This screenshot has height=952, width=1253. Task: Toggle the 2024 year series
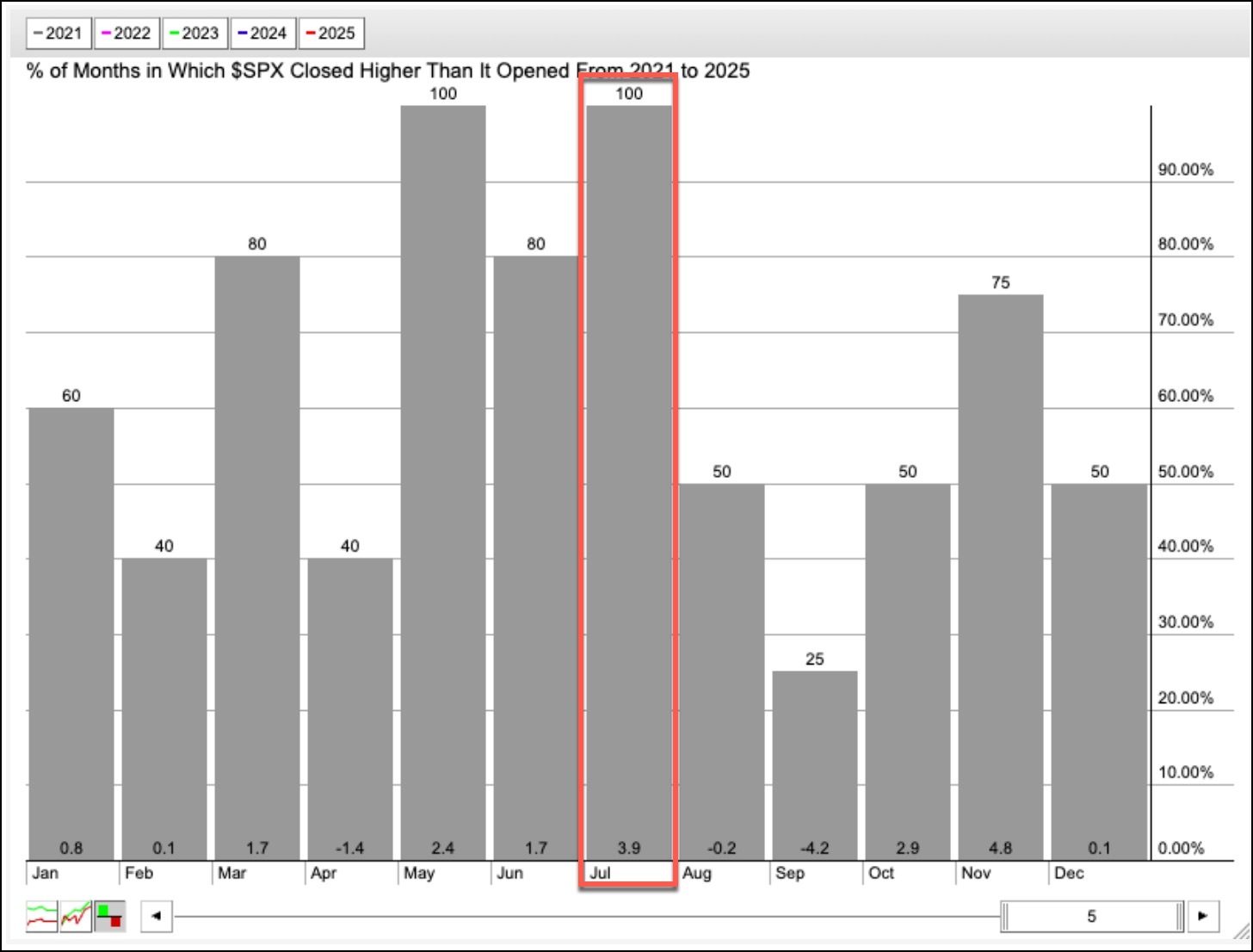click(x=262, y=34)
